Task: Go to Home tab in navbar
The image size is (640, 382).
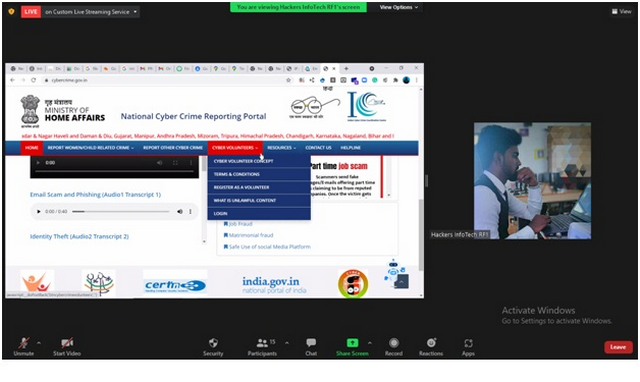Action: tap(32, 148)
